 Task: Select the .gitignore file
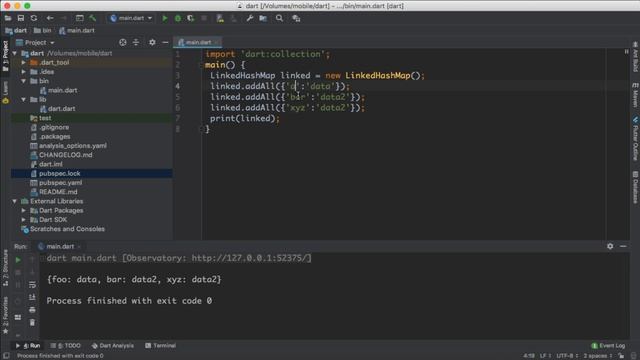[50, 127]
